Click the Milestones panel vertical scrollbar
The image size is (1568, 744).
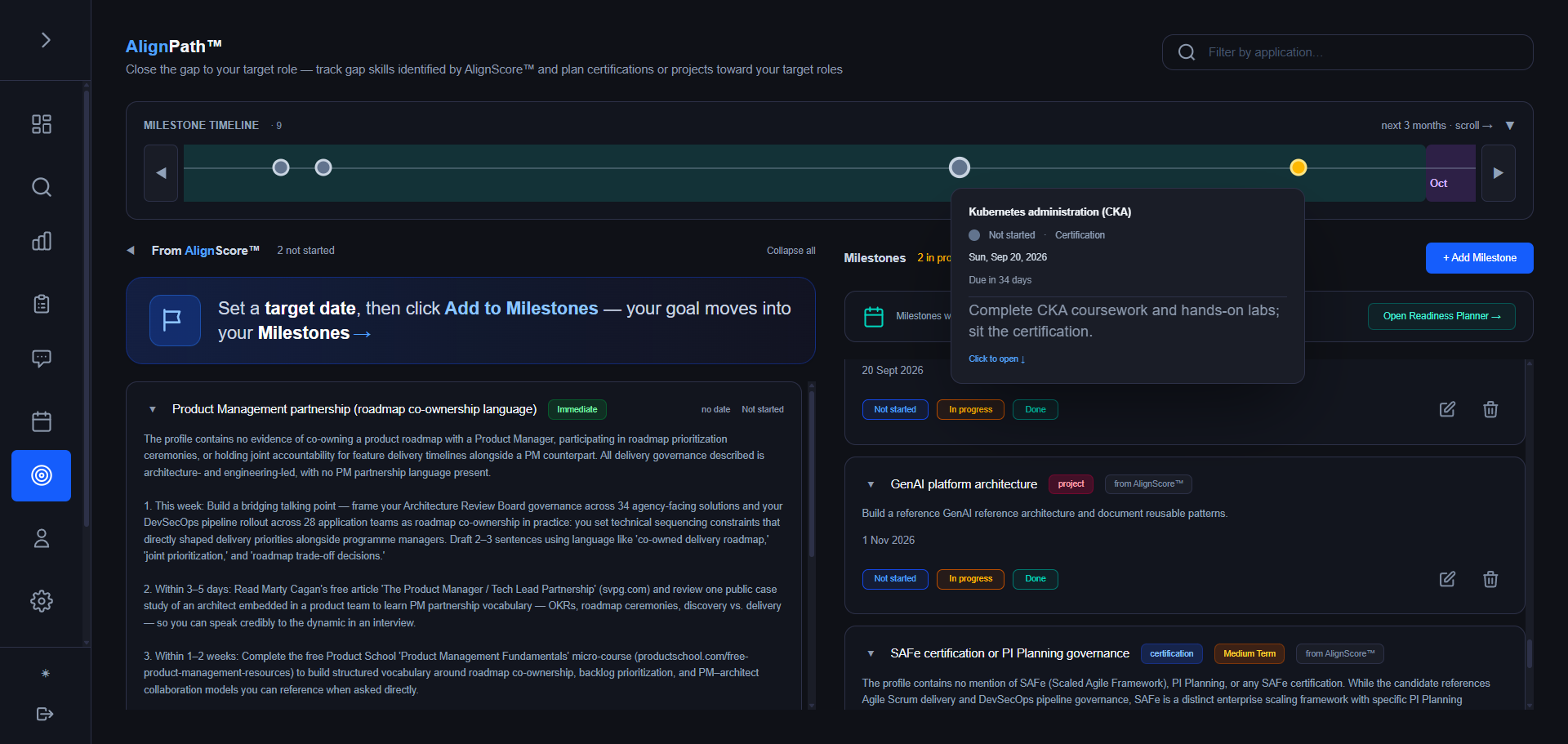coord(1529,653)
